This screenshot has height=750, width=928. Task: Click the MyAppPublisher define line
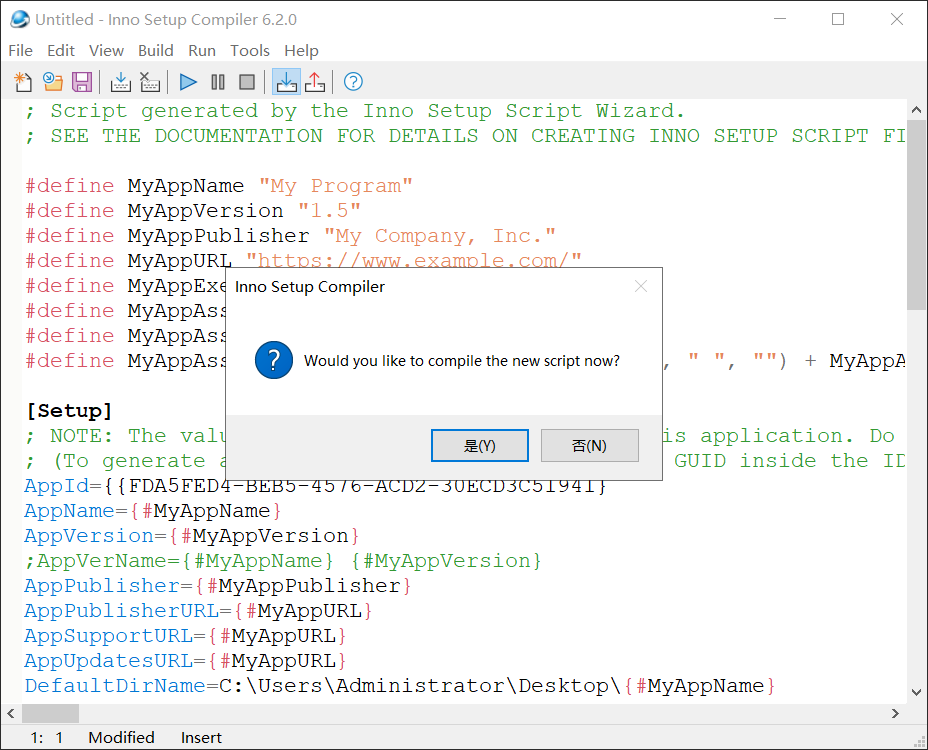pos(291,236)
